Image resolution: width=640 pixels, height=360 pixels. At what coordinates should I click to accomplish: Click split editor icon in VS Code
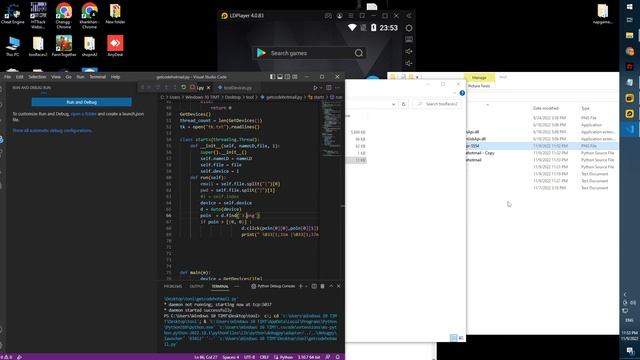(329, 87)
